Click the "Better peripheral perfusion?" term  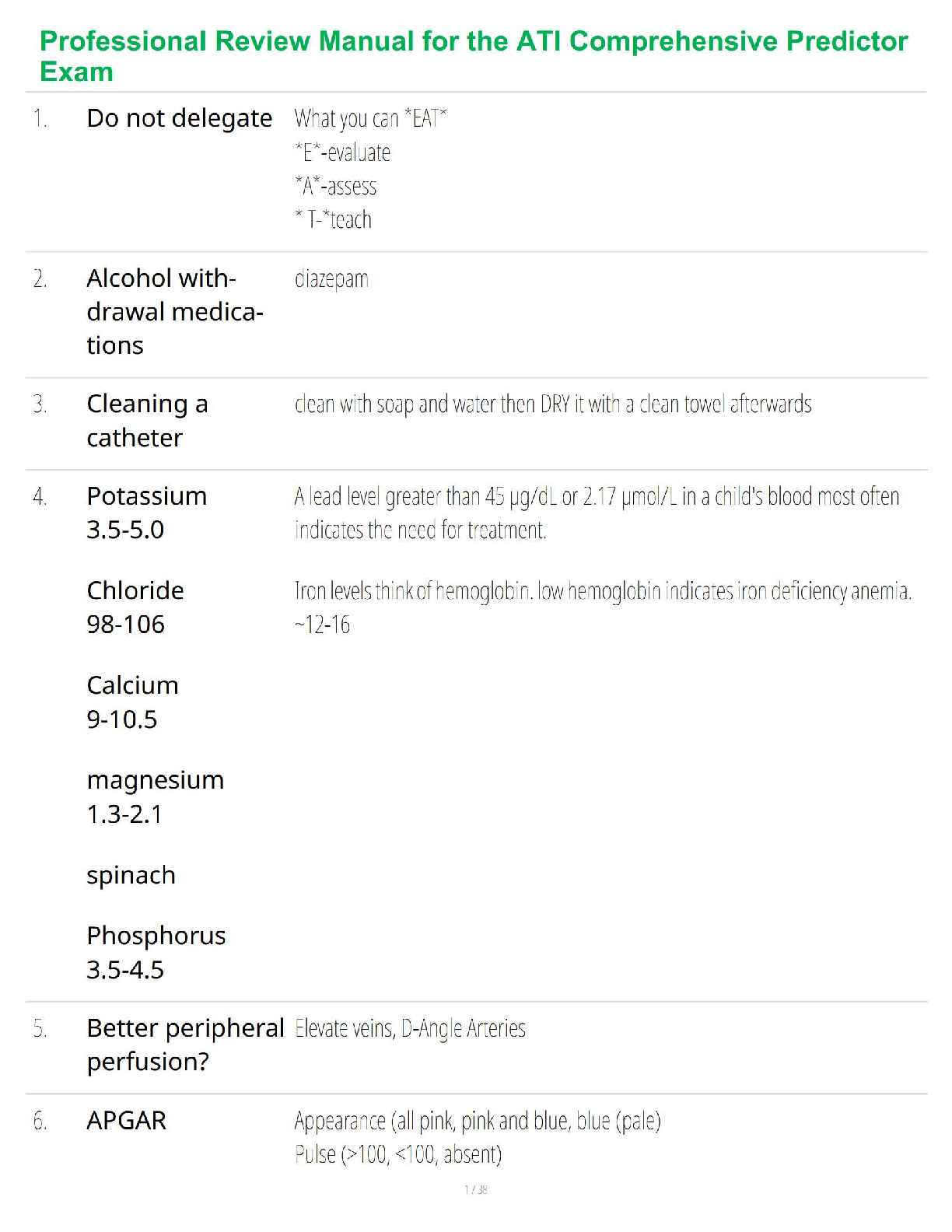point(184,1045)
